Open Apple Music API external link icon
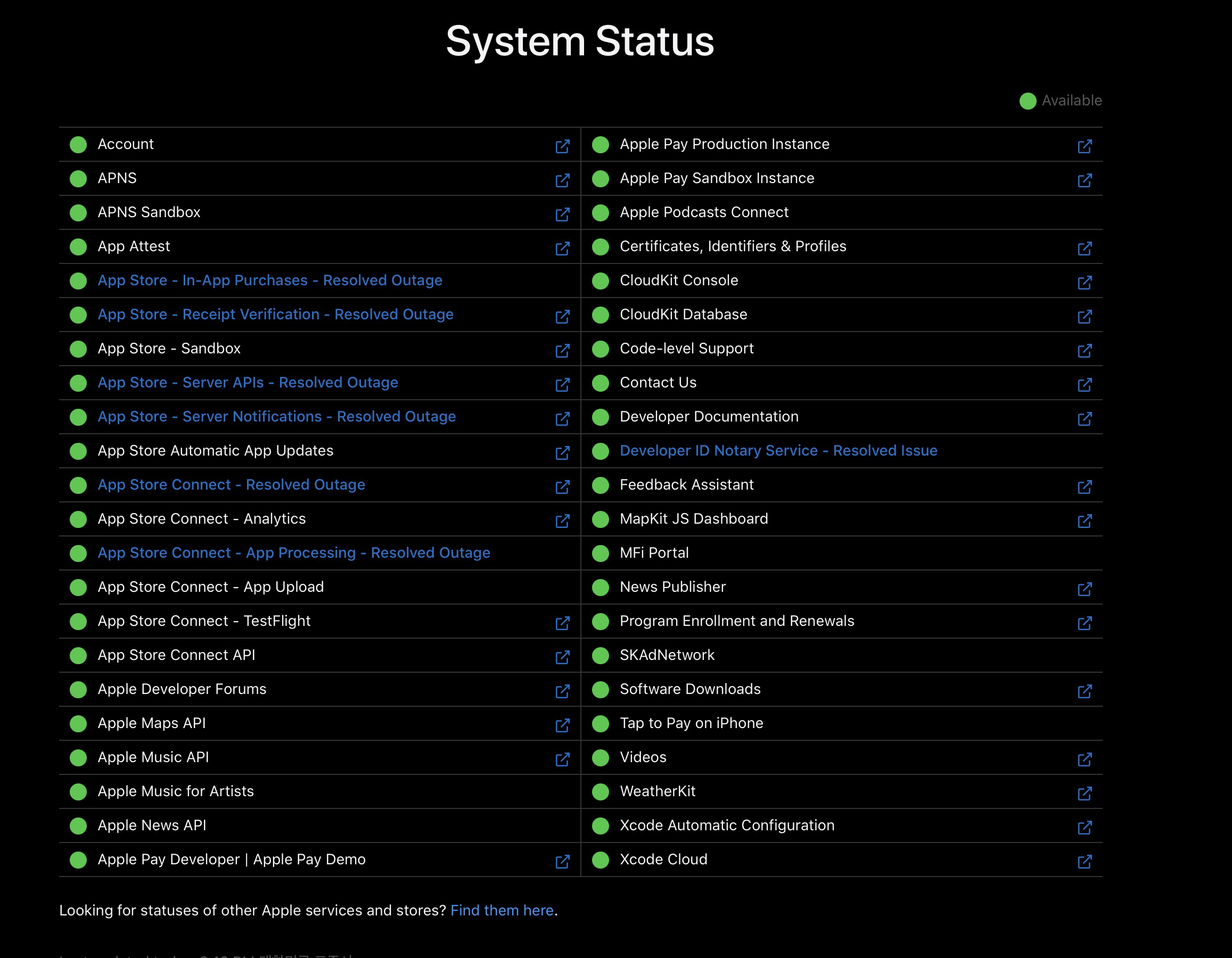This screenshot has height=958, width=1232. tap(562, 759)
